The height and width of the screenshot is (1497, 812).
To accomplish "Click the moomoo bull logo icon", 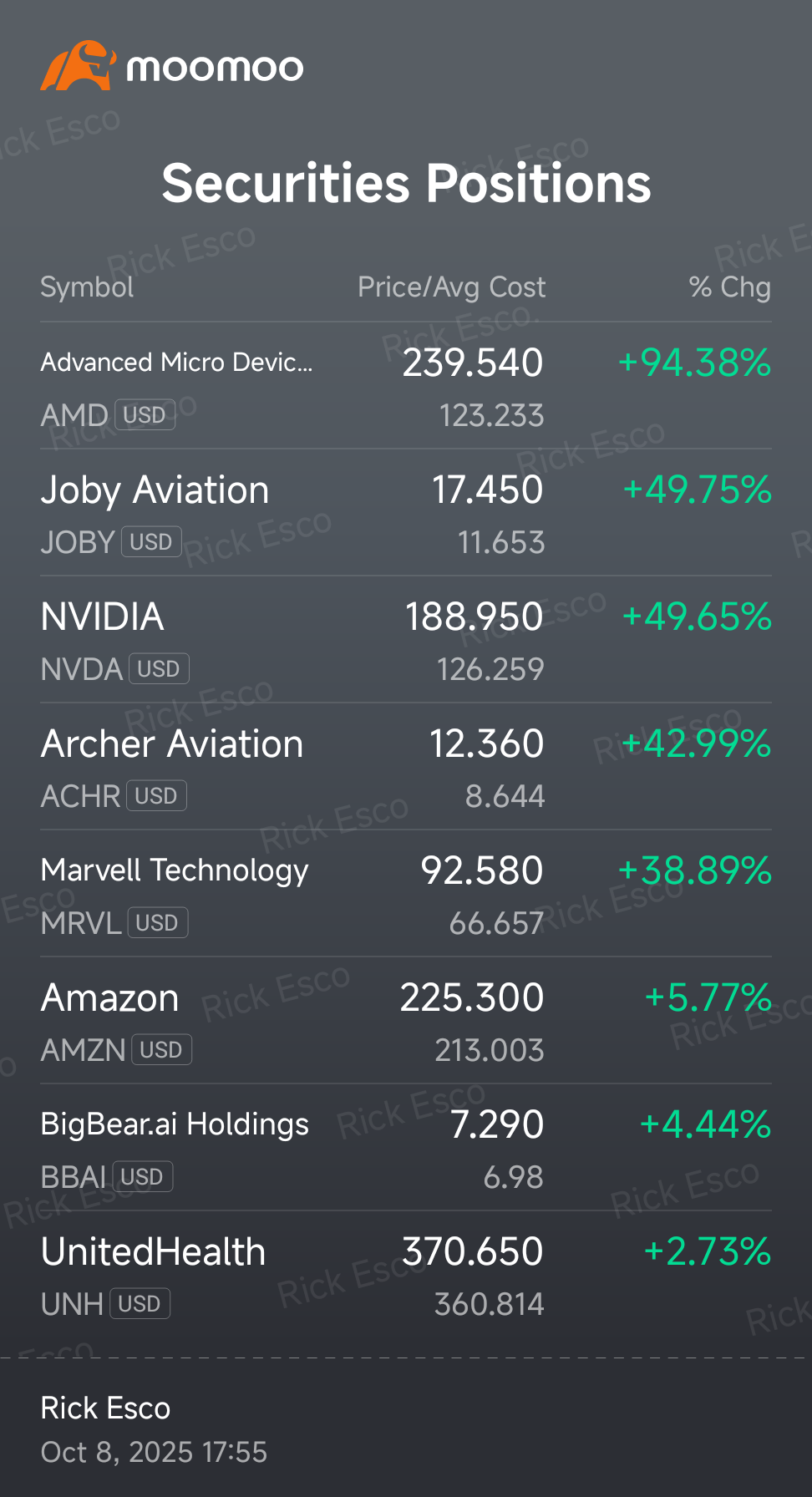I will coord(78,66).
